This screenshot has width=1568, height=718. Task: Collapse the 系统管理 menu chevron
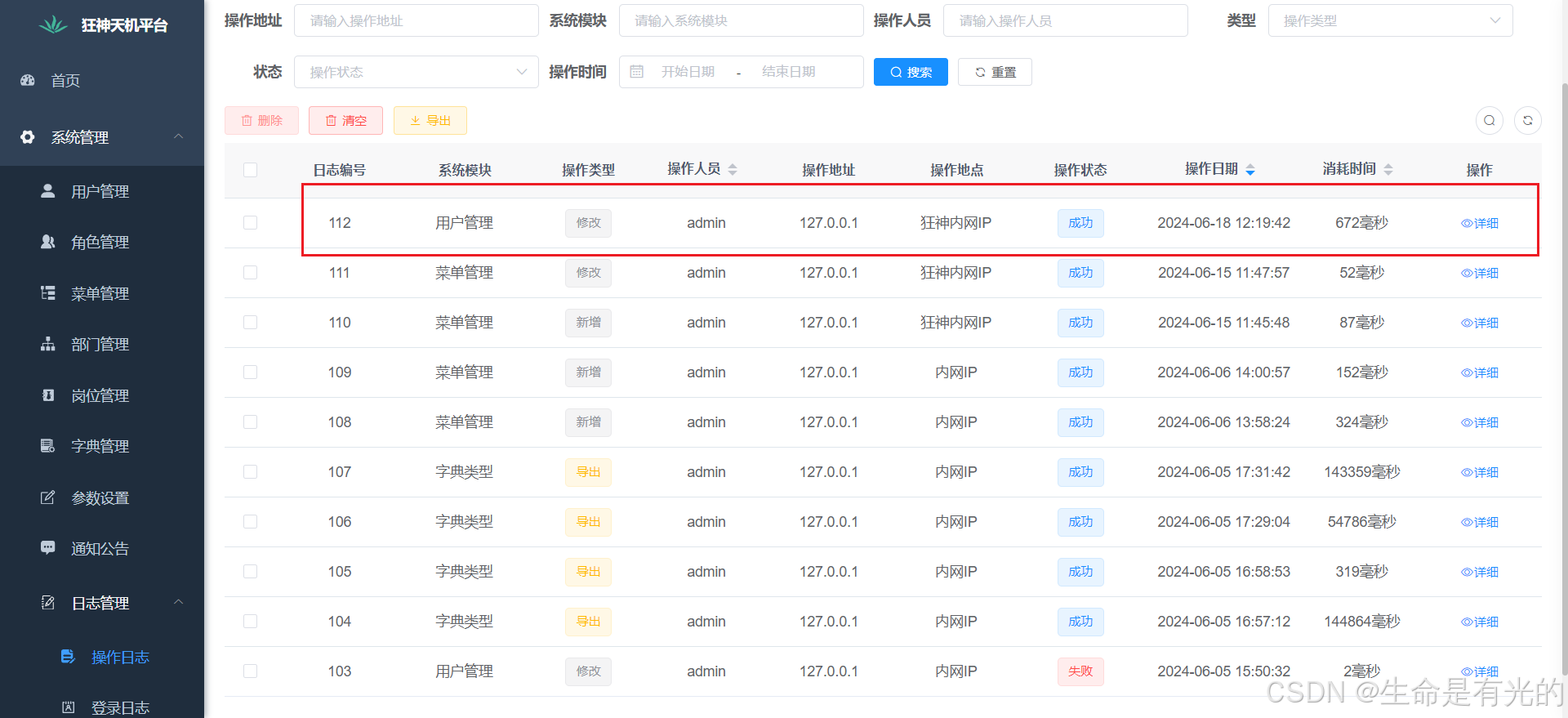[178, 136]
